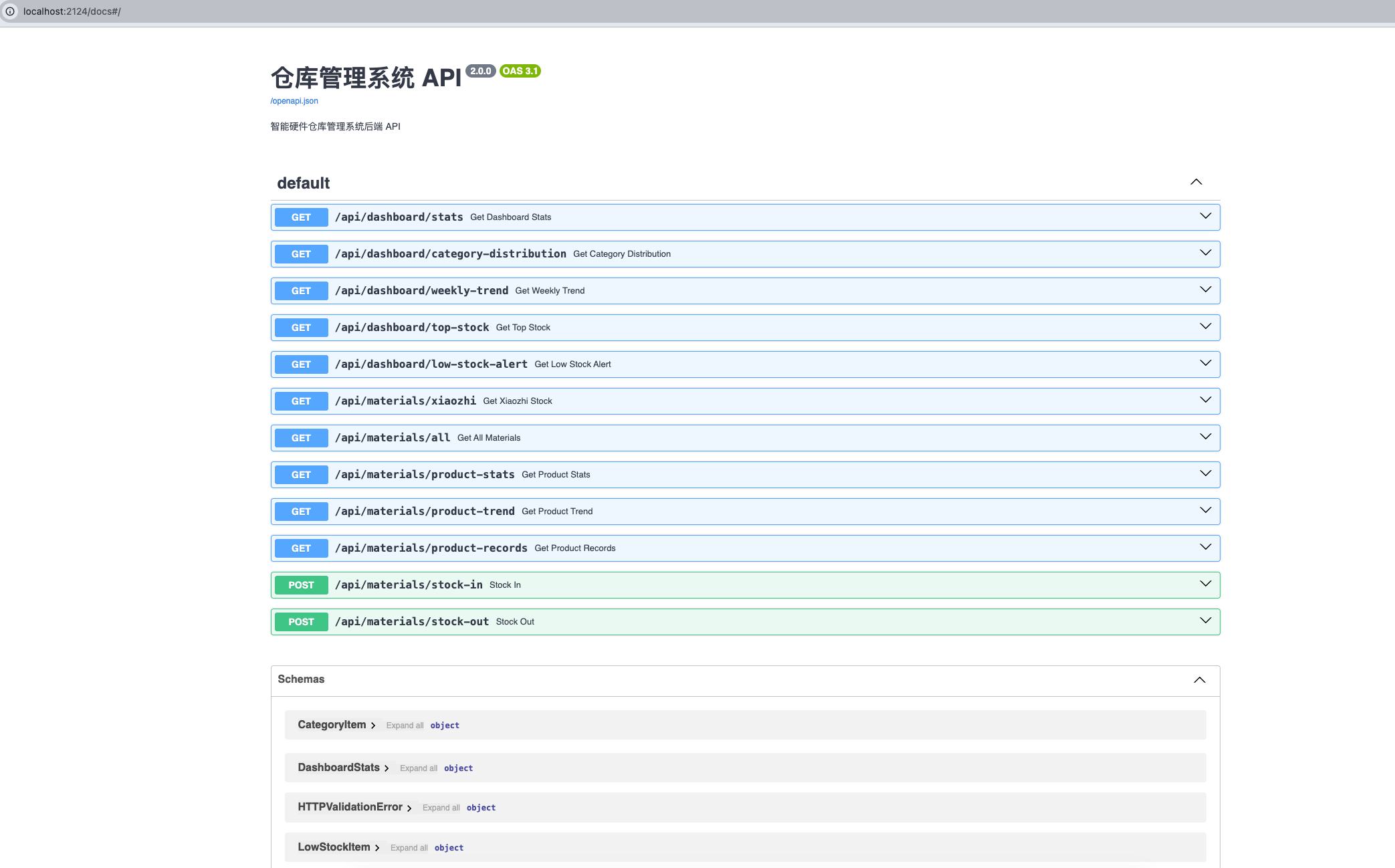Click the site info icon in address bar
The height and width of the screenshot is (868, 1395).
click(x=10, y=11)
